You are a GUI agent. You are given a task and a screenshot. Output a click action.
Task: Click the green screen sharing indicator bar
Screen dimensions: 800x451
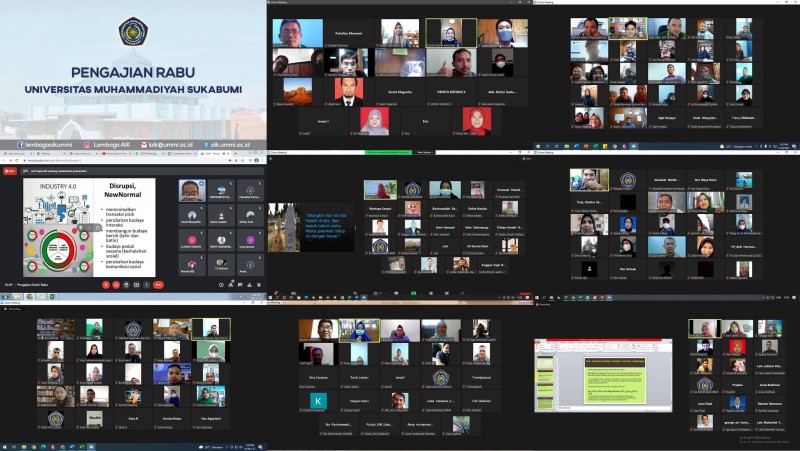point(388,152)
